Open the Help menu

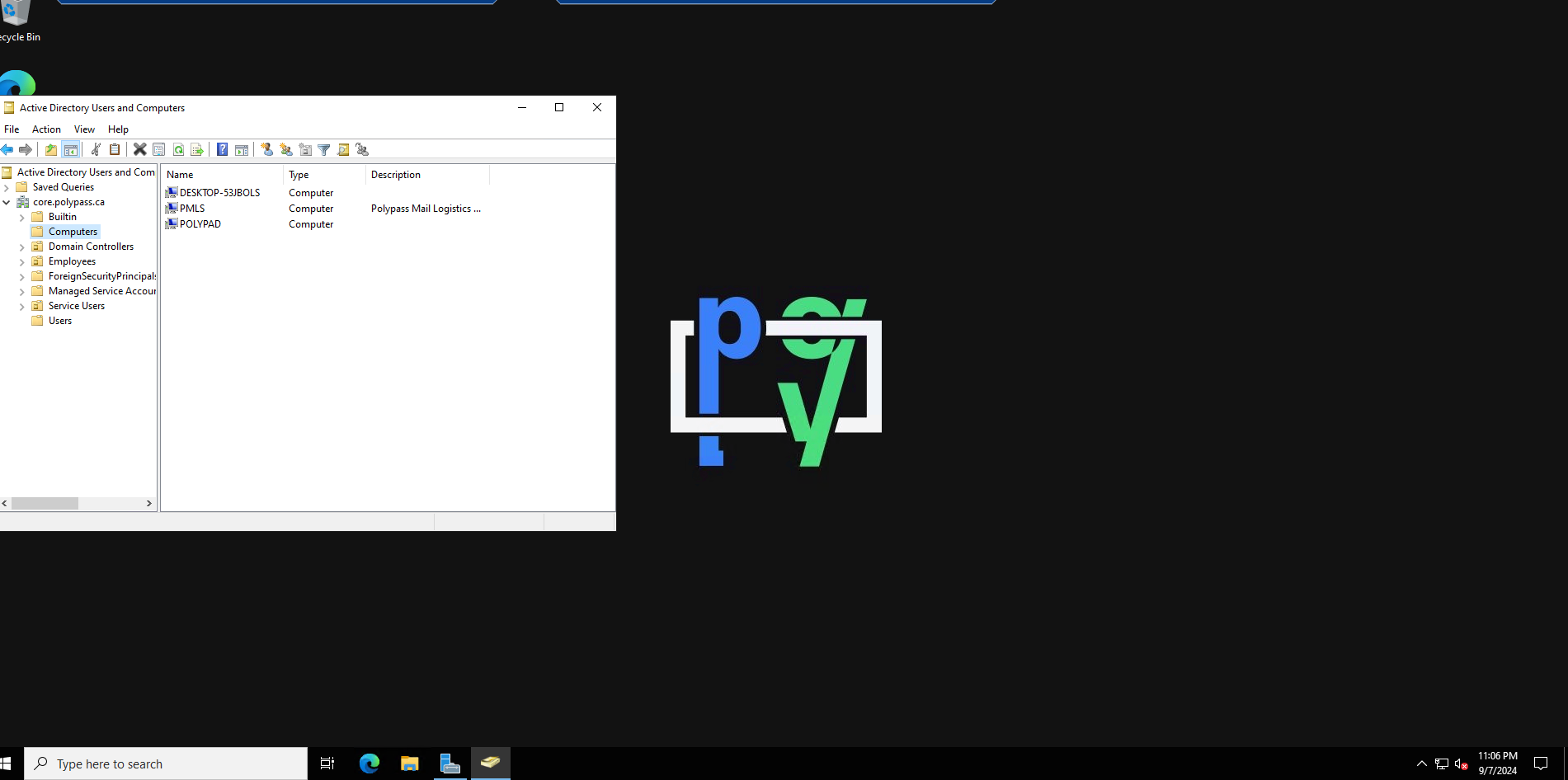118,129
